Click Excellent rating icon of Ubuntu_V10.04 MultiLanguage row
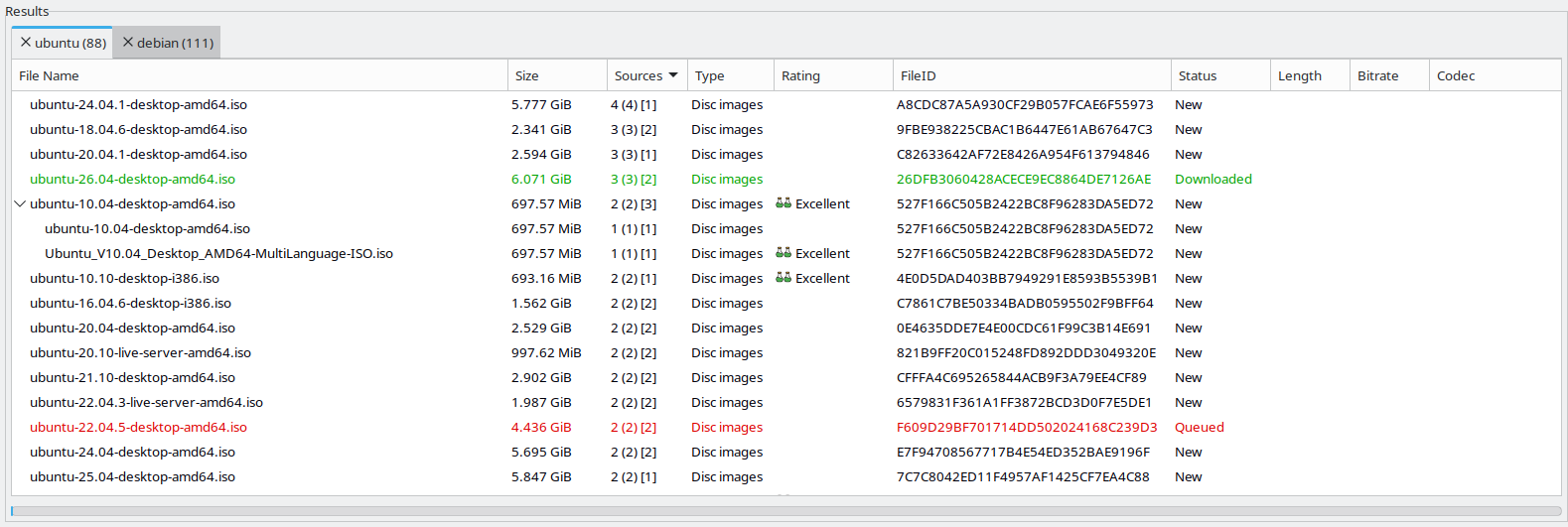 [x=784, y=253]
